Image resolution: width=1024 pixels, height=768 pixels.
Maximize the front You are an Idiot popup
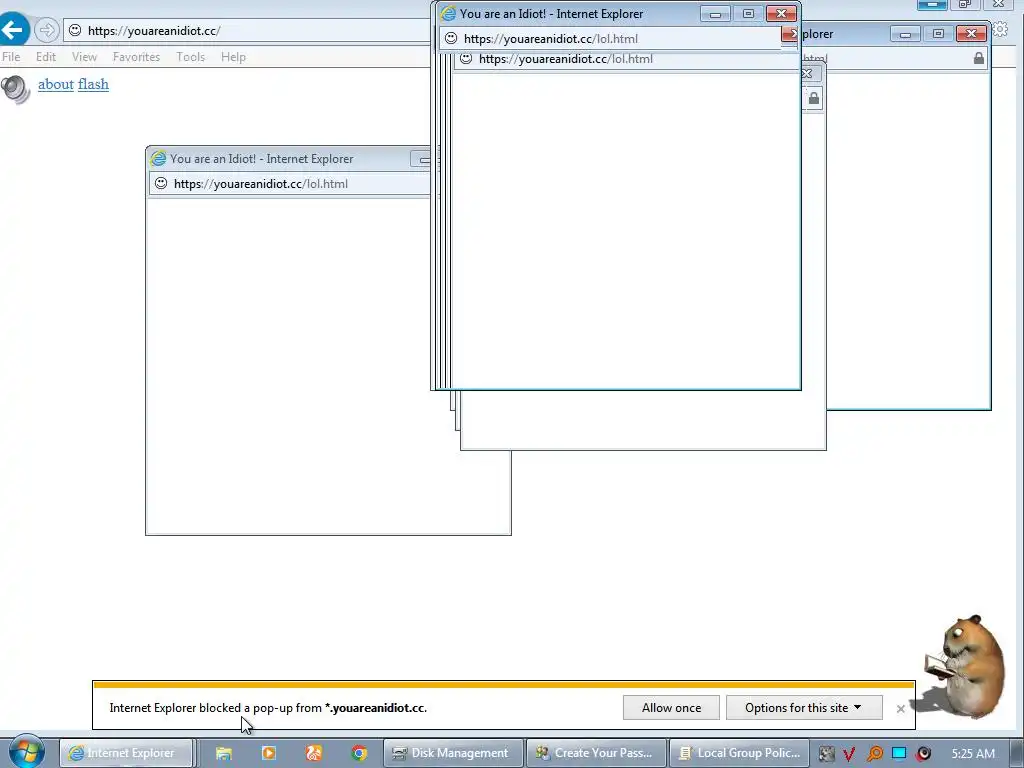pos(748,14)
